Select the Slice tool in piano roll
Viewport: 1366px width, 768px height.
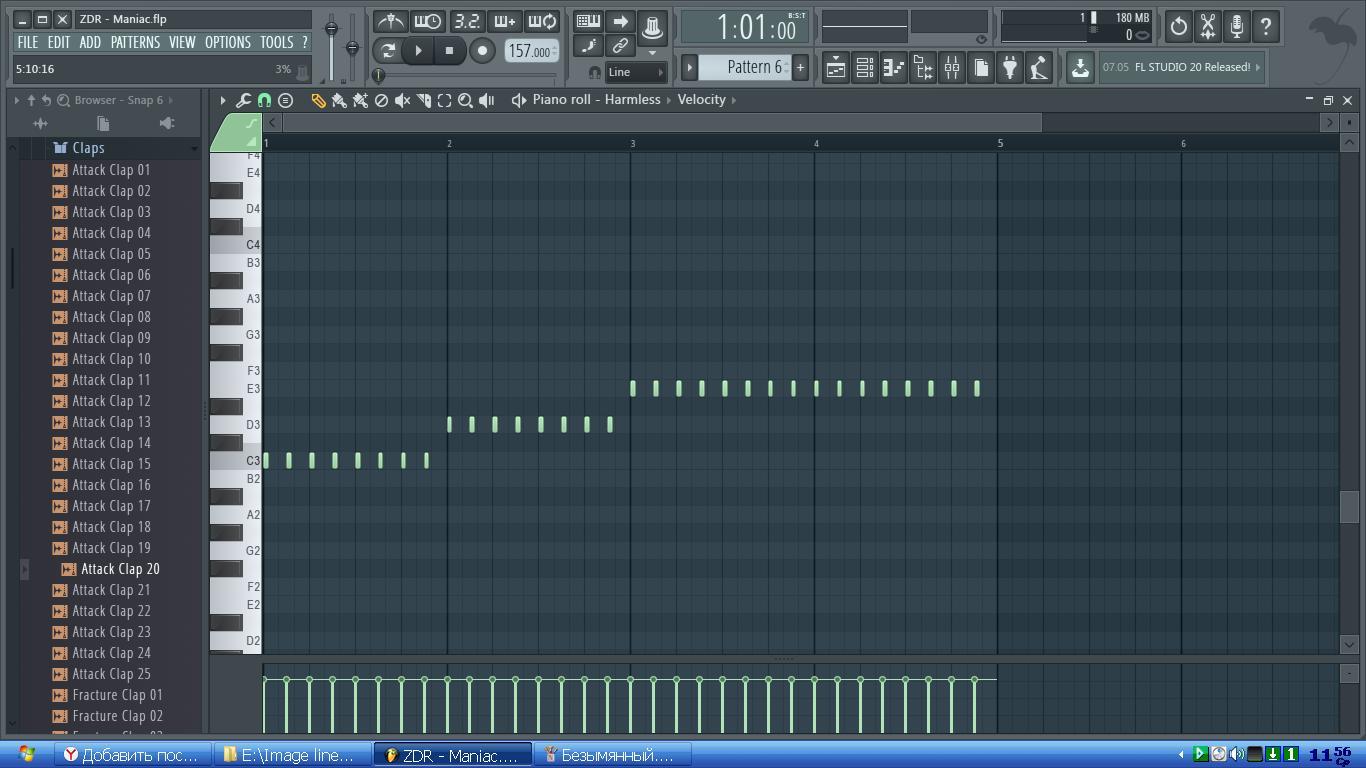[x=423, y=100]
